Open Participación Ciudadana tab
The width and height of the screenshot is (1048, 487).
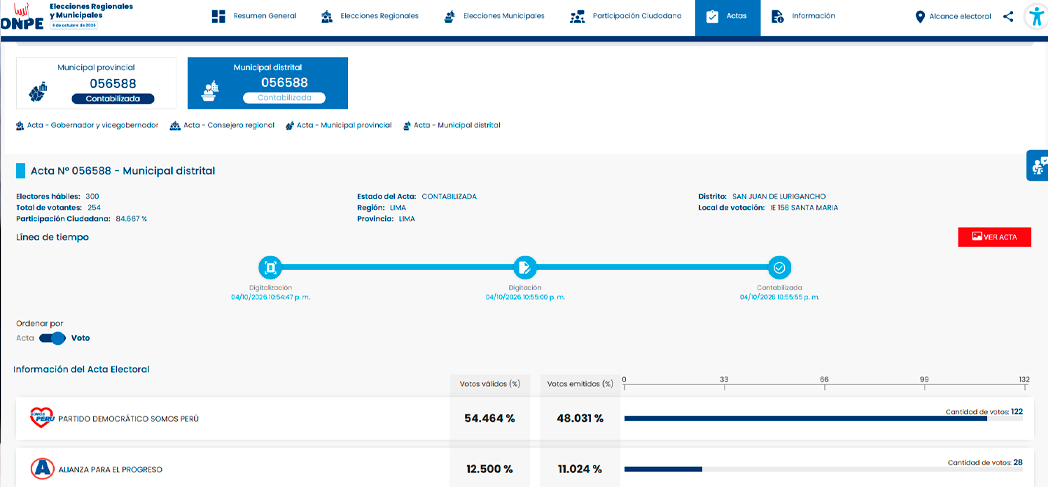click(626, 16)
